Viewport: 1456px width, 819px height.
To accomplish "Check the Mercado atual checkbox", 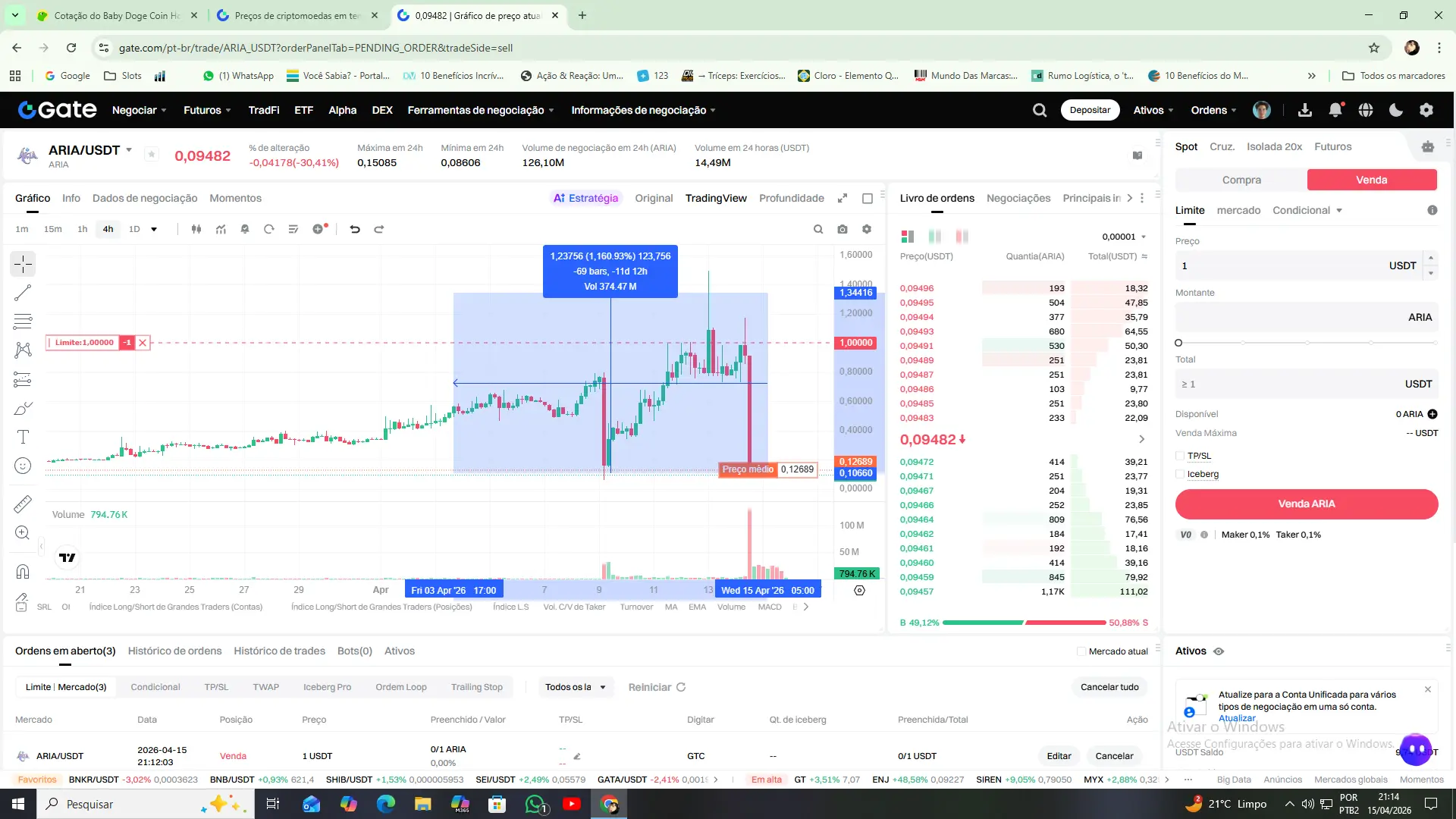I will (x=1081, y=651).
